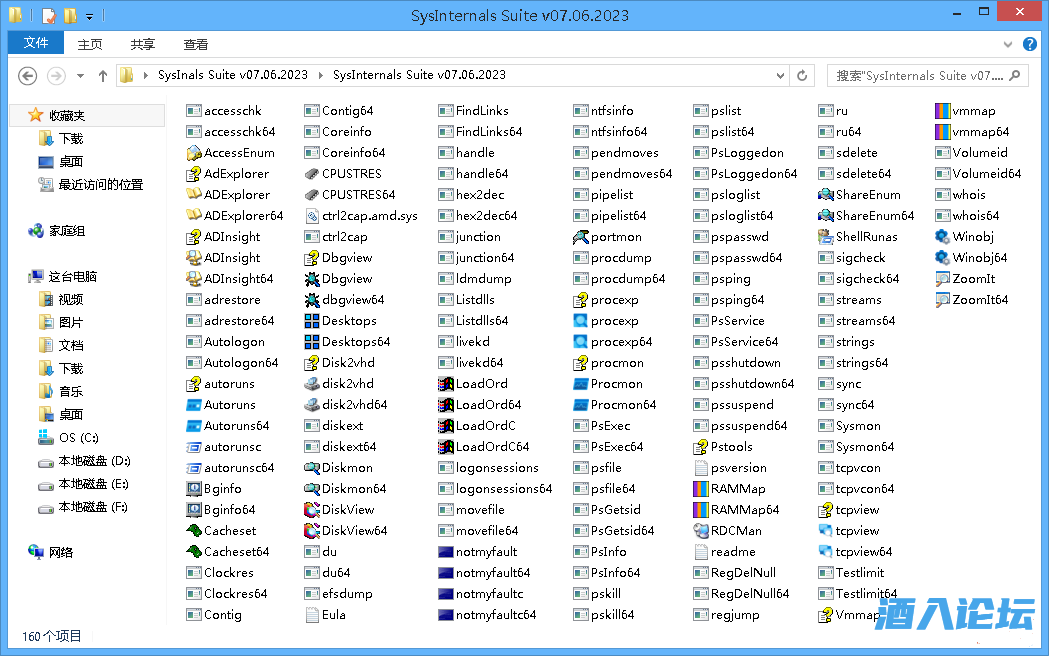Click the refresh button in address bar
1049x656 pixels.
(x=801, y=75)
